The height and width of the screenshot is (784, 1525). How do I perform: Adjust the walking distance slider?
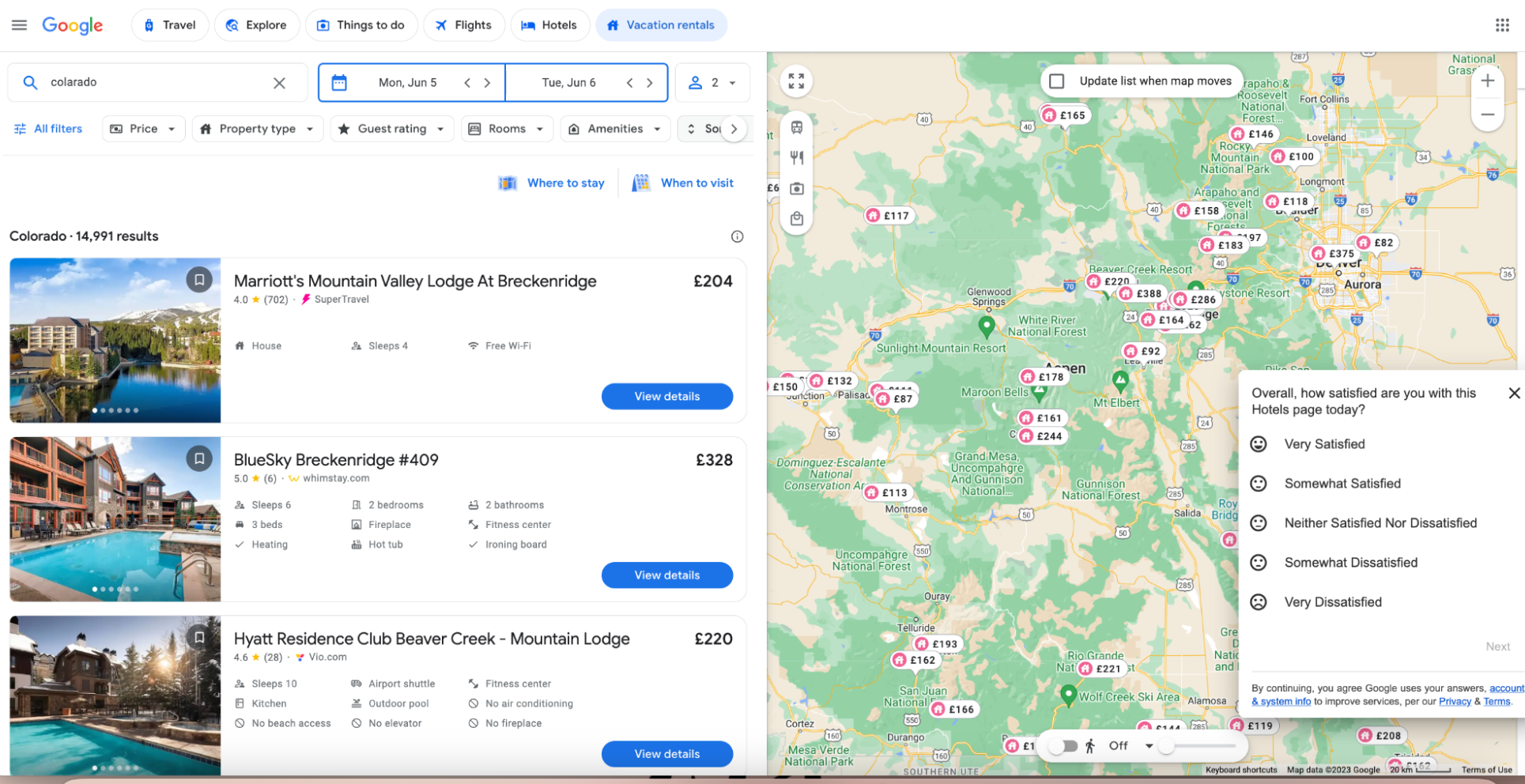click(1165, 745)
